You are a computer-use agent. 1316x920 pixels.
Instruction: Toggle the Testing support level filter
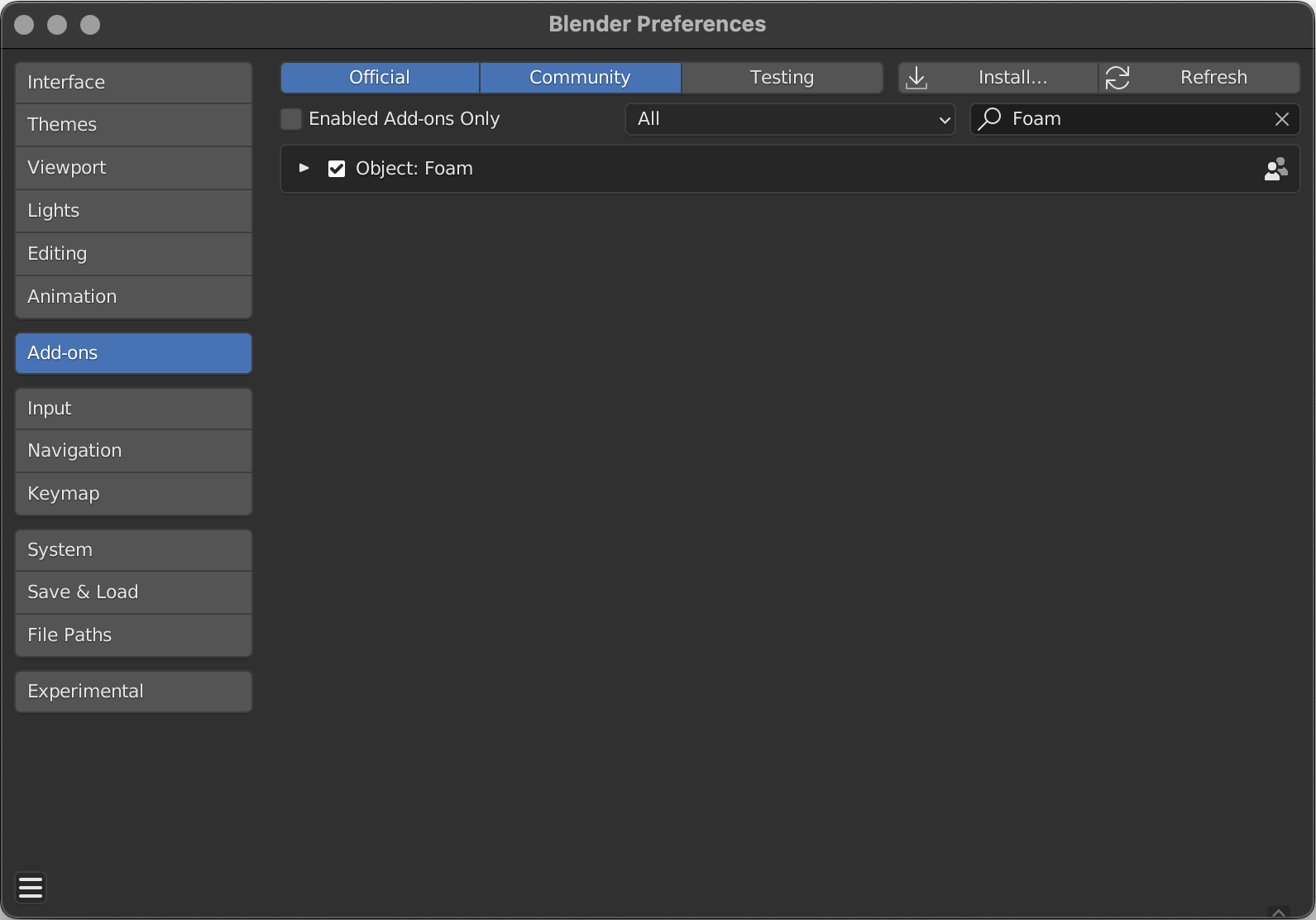tap(782, 78)
